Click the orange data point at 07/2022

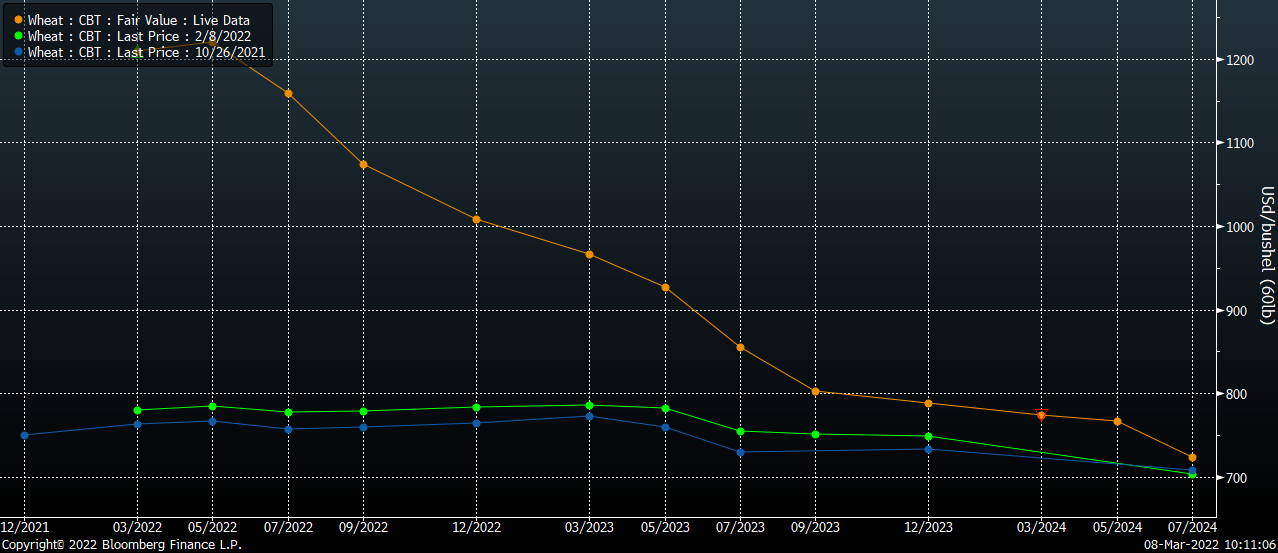[288, 94]
